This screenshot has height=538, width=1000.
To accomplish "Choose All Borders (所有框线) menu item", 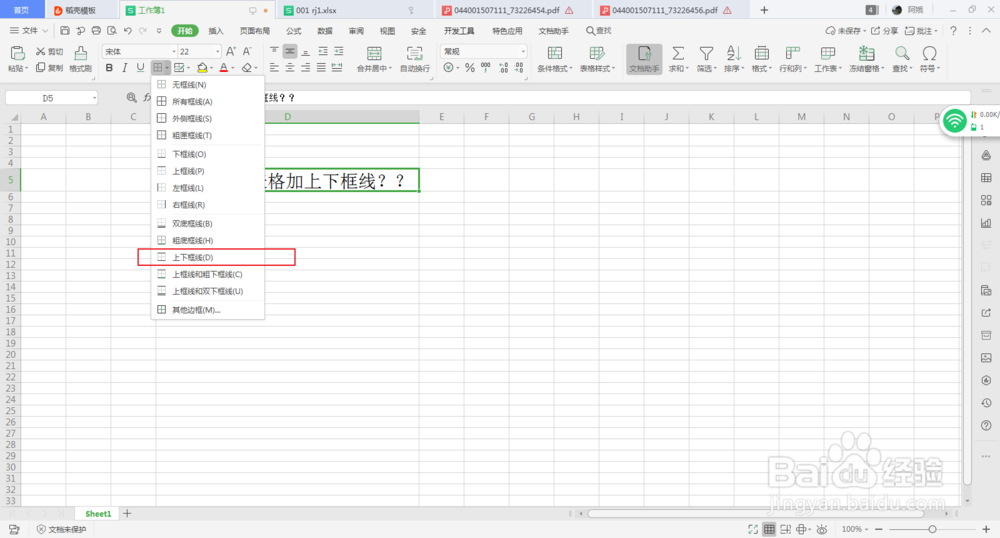I will [208, 101].
